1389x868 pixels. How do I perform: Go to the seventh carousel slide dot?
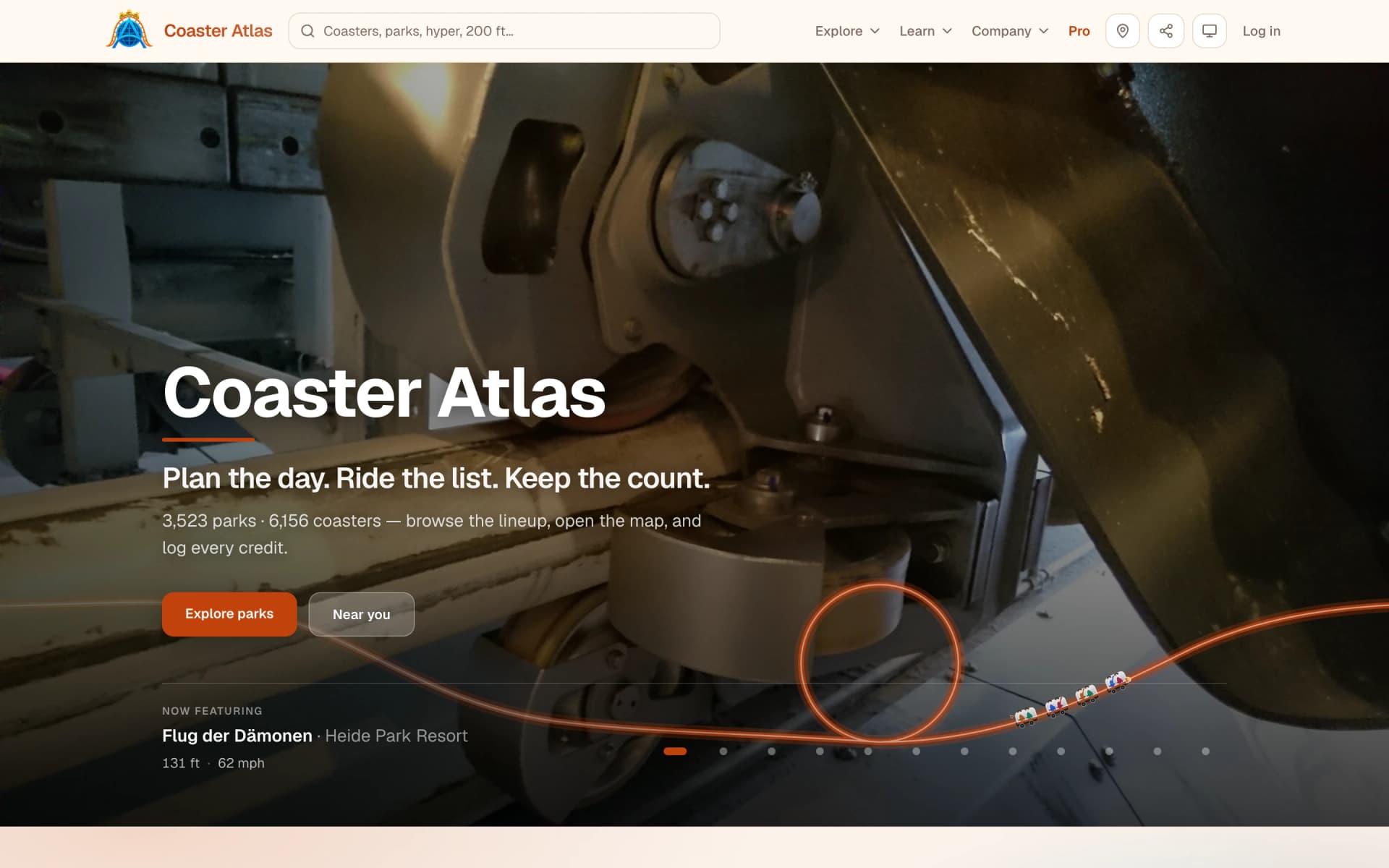[x=964, y=752]
